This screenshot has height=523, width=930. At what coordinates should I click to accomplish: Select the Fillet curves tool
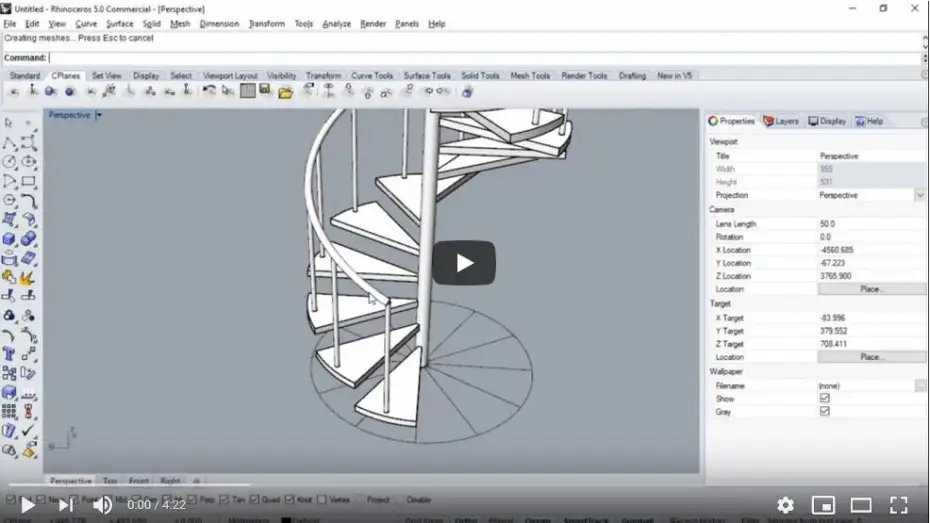click(x=28, y=200)
